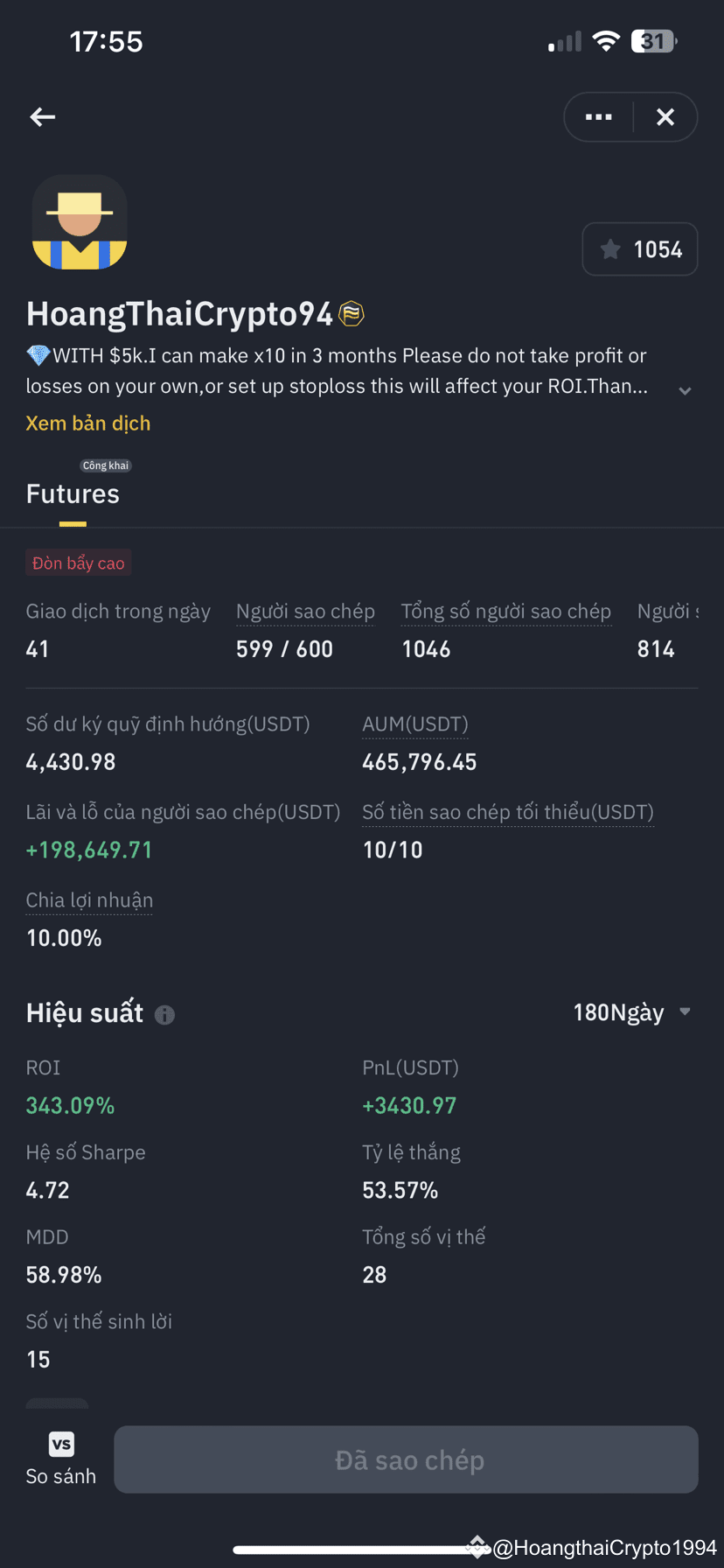Tap the verified badge beside HoangThaiCrypto94
The width and height of the screenshot is (724, 1568).
[x=352, y=313]
